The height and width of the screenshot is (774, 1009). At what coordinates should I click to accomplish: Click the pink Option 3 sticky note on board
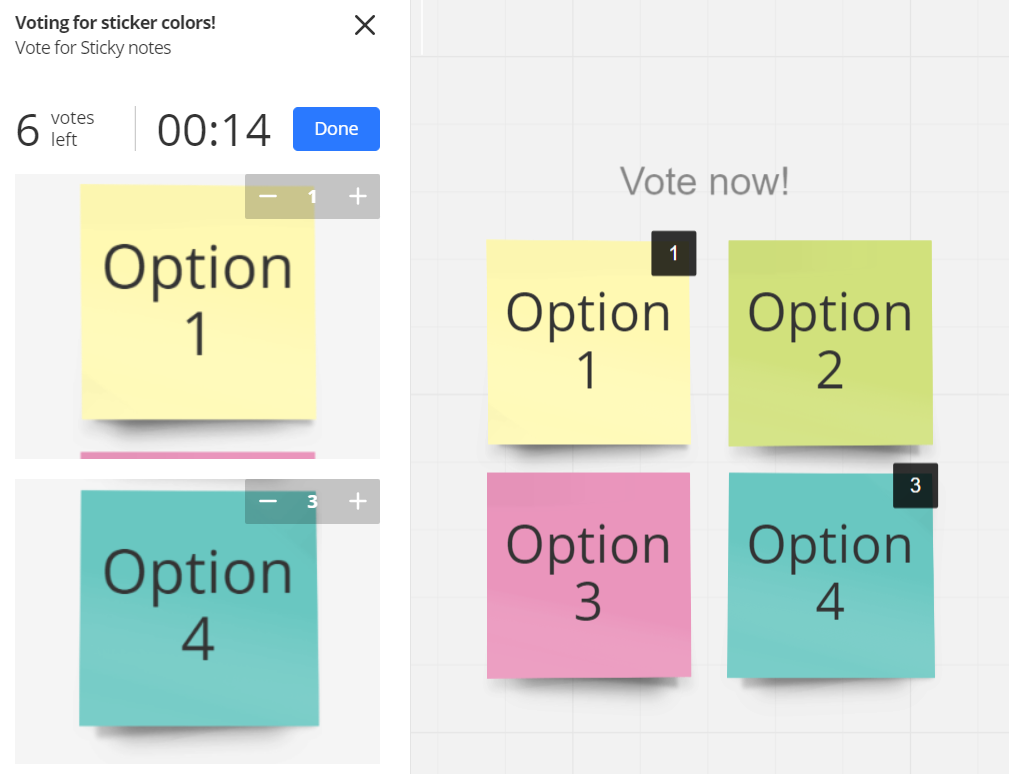click(588, 574)
